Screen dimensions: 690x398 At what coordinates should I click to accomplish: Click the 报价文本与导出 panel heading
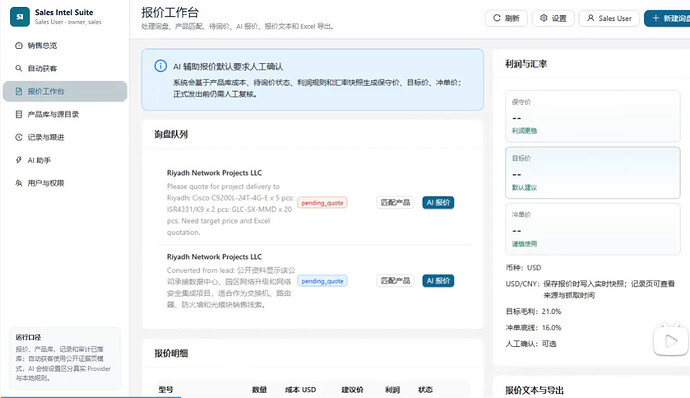(534, 390)
